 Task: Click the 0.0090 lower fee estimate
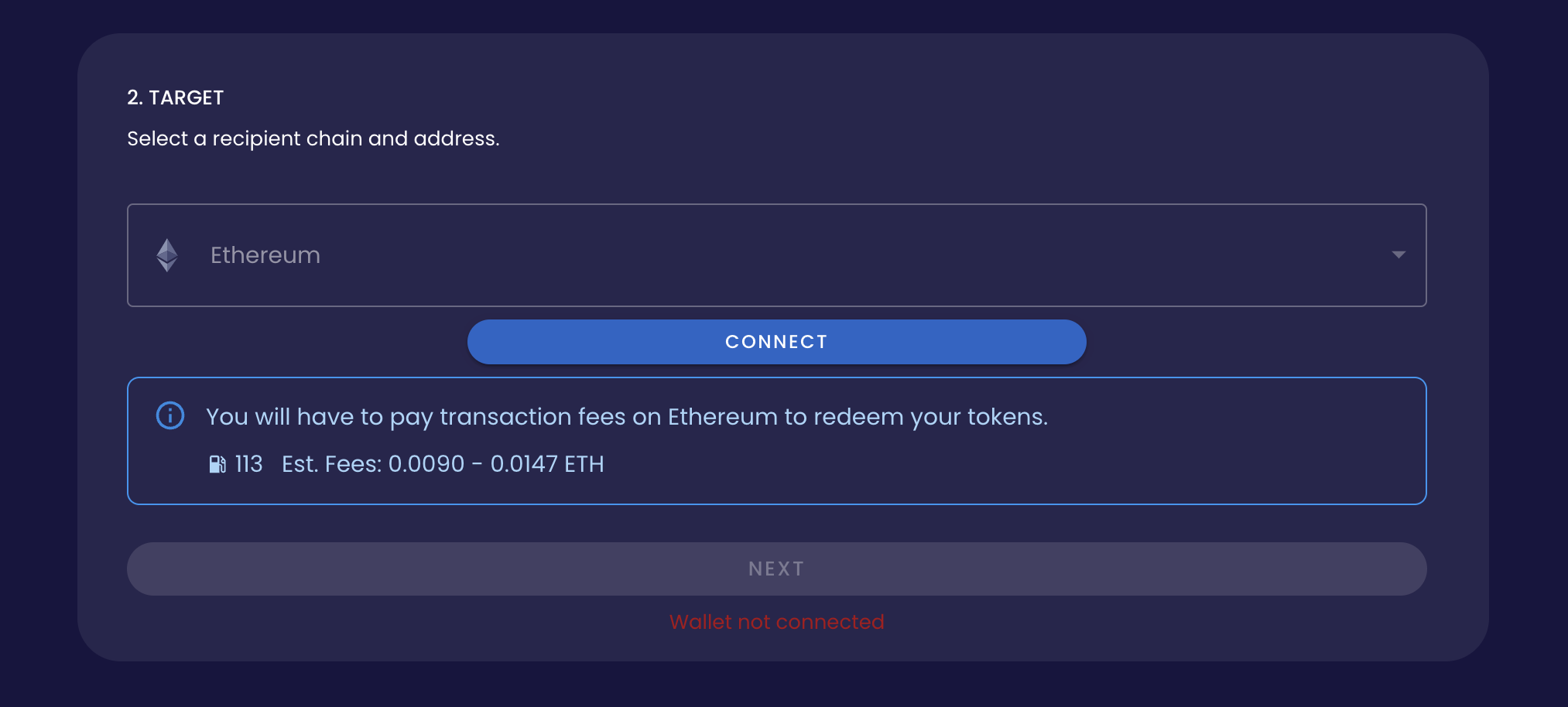(426, 464)
